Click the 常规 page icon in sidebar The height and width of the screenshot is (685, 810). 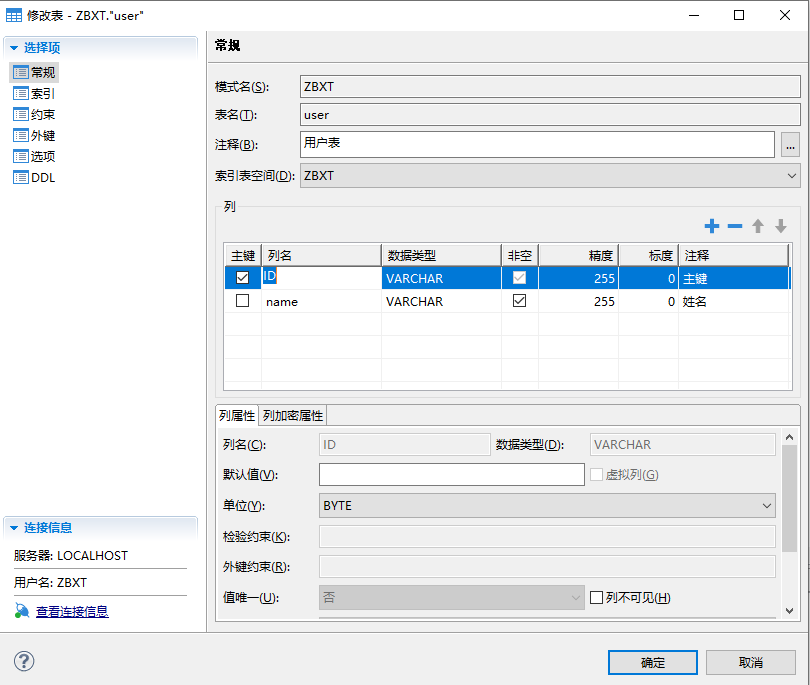[x=21, y=72]
